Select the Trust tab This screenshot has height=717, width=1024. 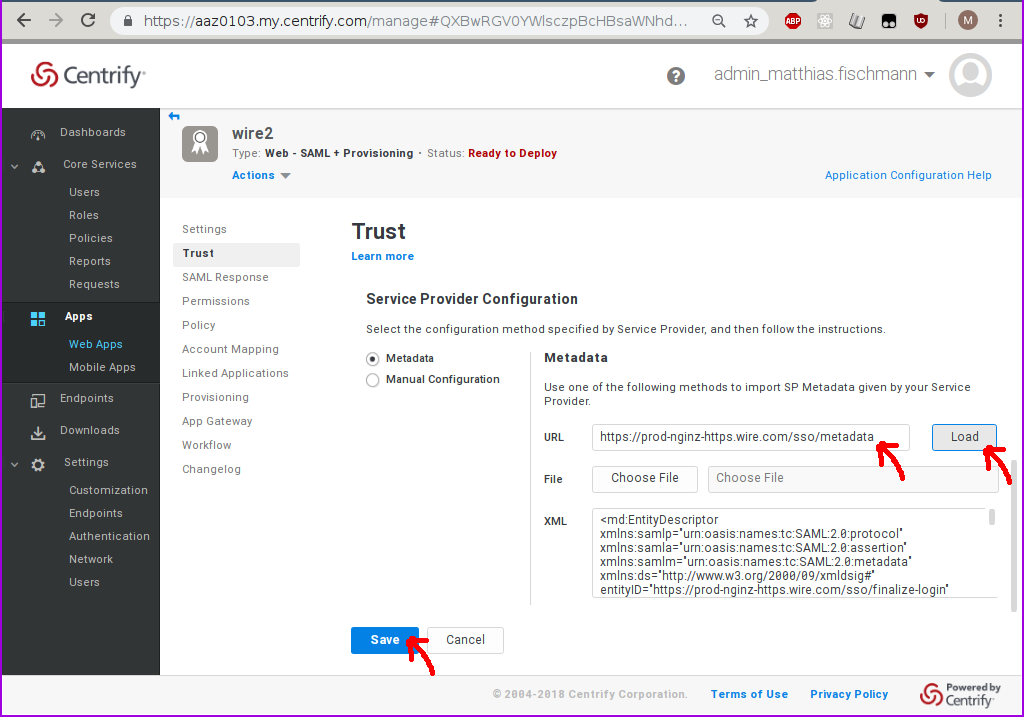236,254
